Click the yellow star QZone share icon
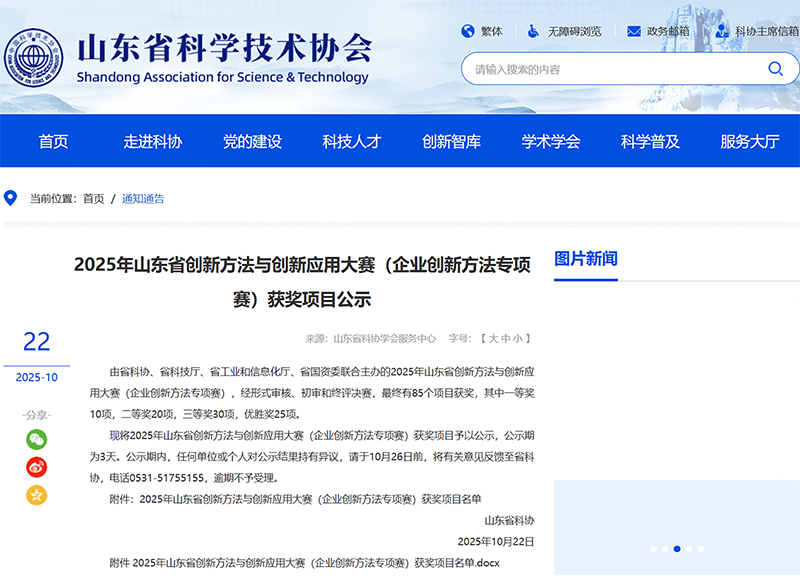This screenshot has width=800, height=576. pos(36,495)
